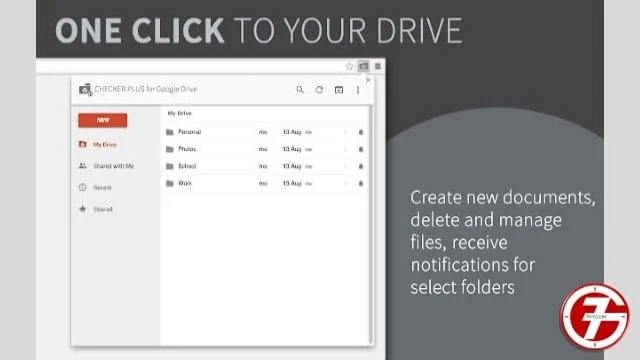Open more options for Personal row

(x=345, y=132)
